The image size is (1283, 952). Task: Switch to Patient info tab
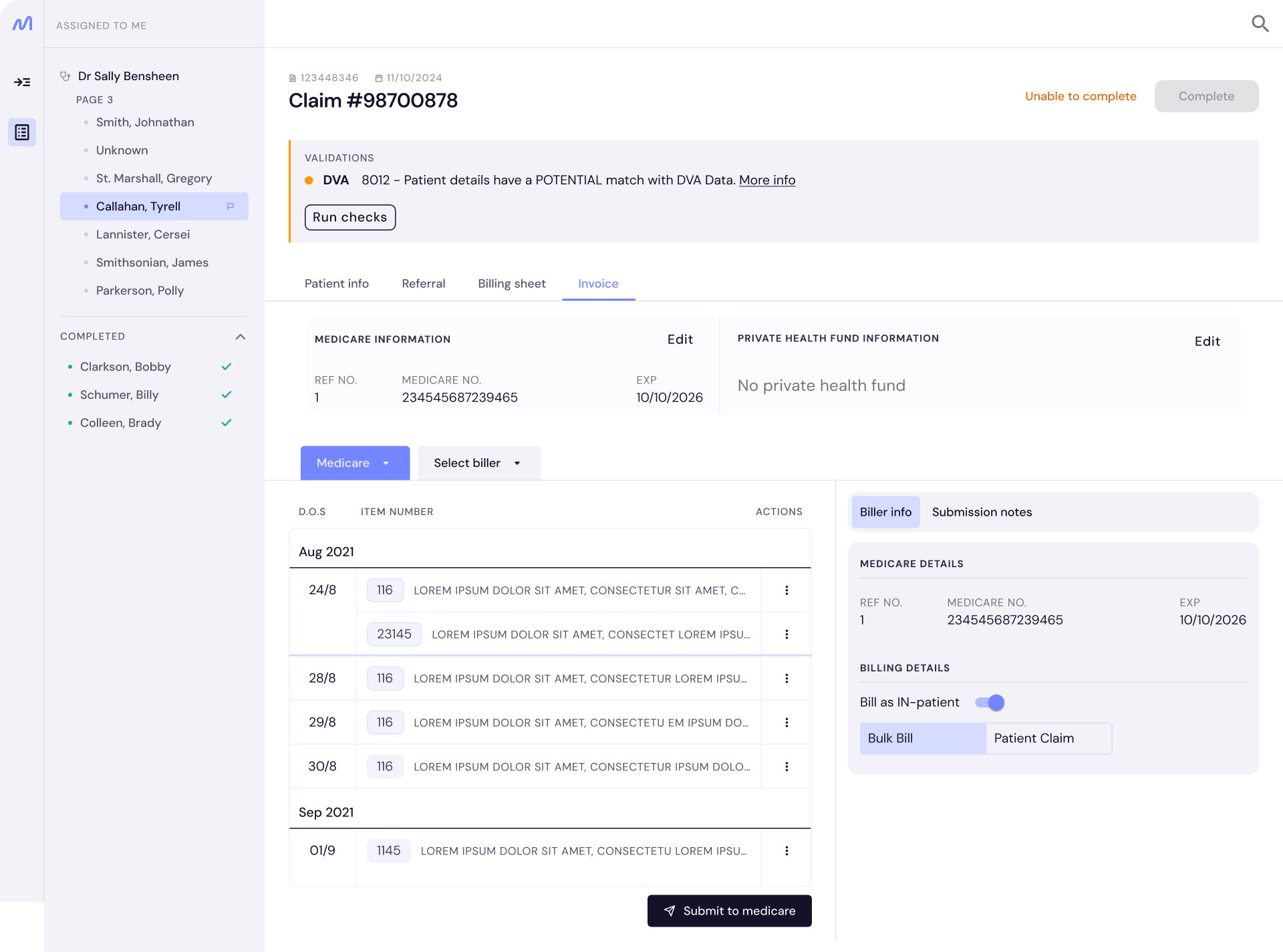337,284
